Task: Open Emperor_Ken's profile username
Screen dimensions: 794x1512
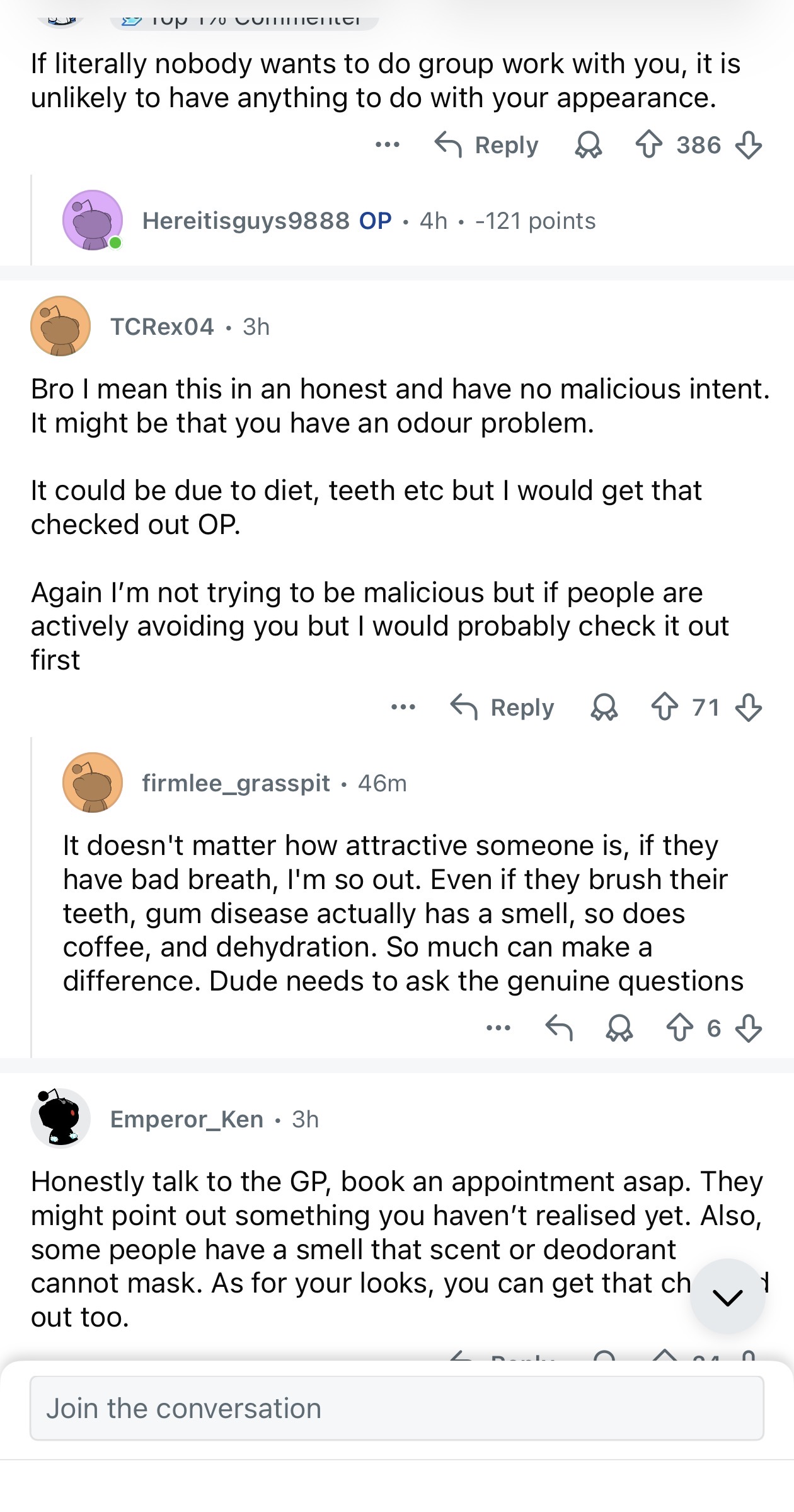Action: coord(187,1119)
